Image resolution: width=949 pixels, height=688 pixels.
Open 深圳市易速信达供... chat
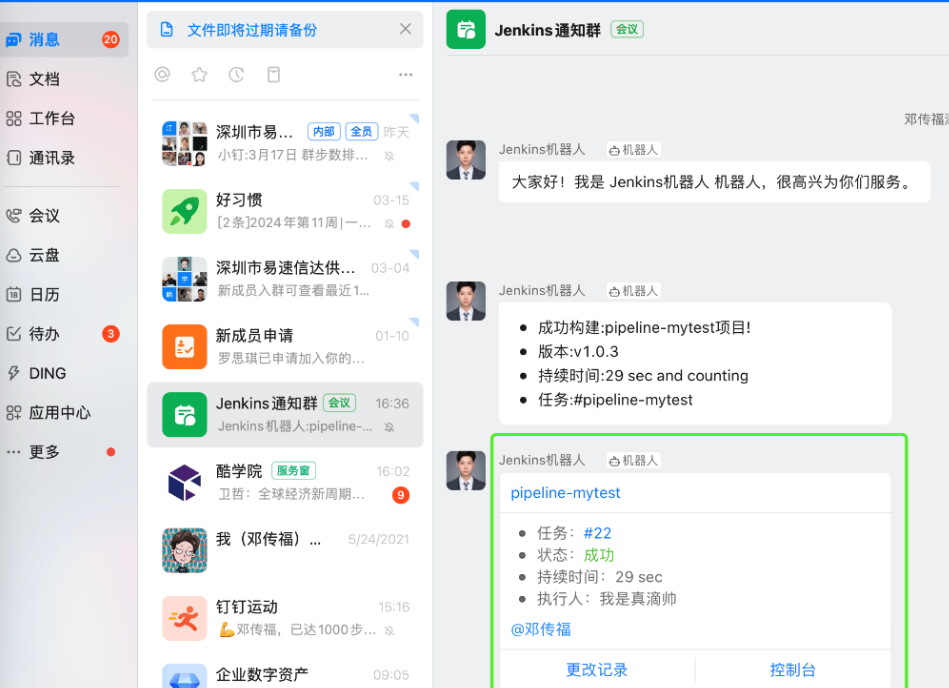tap(285, 279)
